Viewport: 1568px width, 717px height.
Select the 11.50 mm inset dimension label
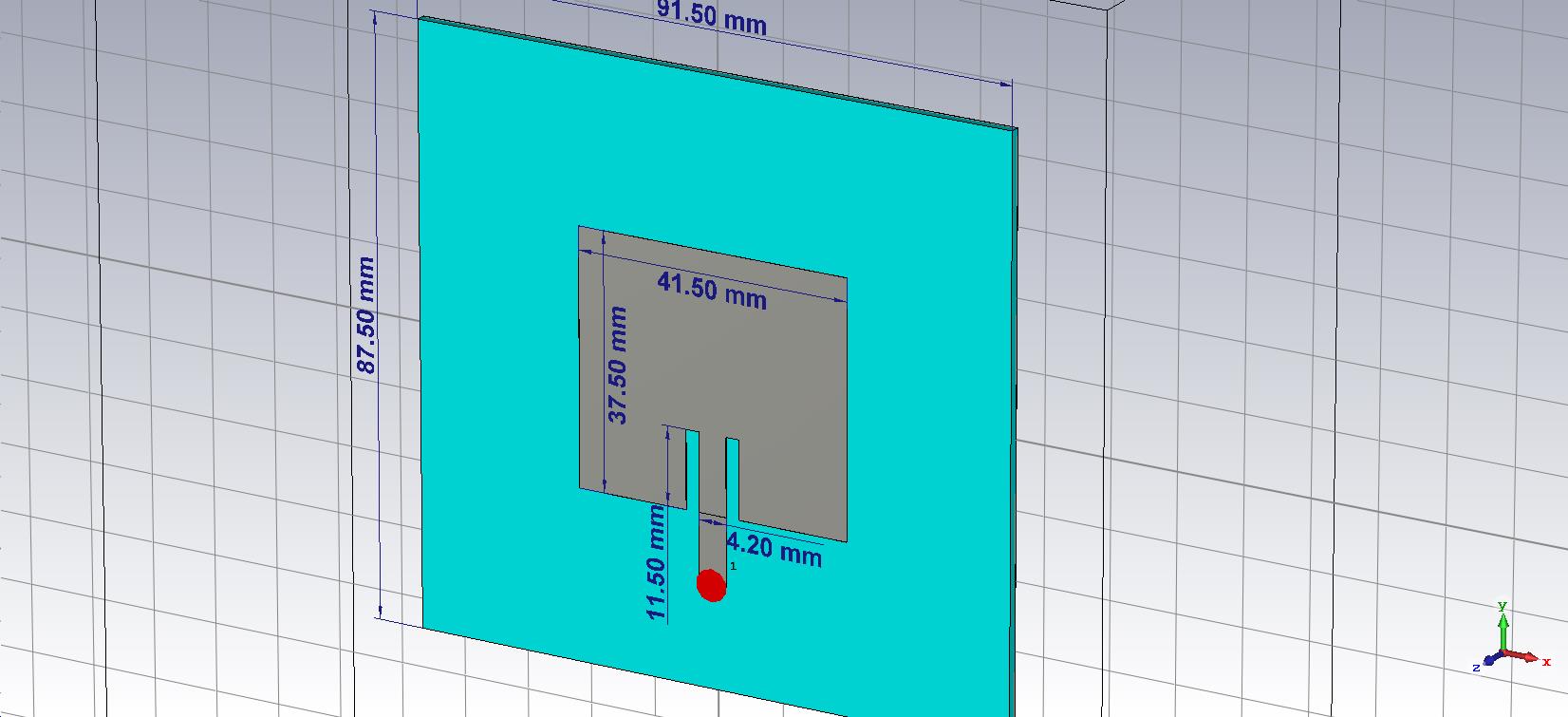[x=657, y=562]
